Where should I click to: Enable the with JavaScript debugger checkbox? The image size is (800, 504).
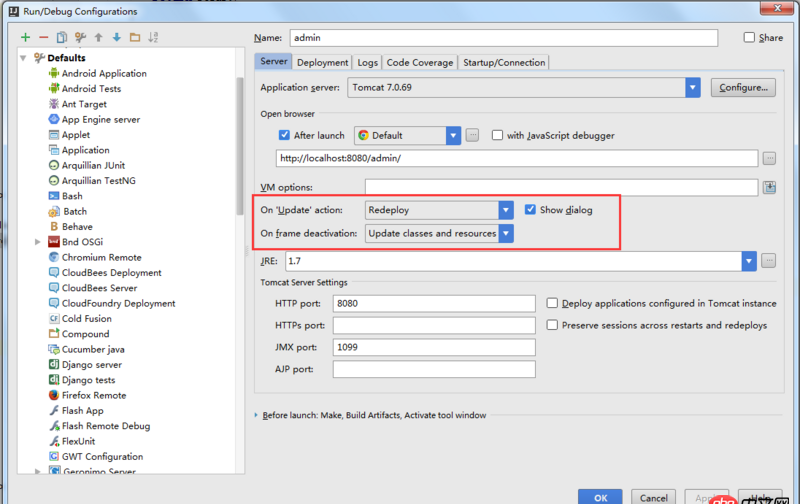497,136
